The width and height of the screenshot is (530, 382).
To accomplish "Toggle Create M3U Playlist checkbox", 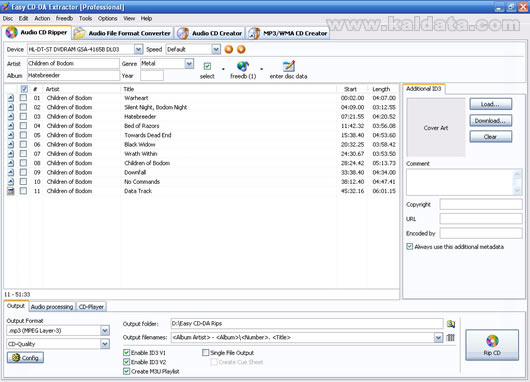I will 126,372.
